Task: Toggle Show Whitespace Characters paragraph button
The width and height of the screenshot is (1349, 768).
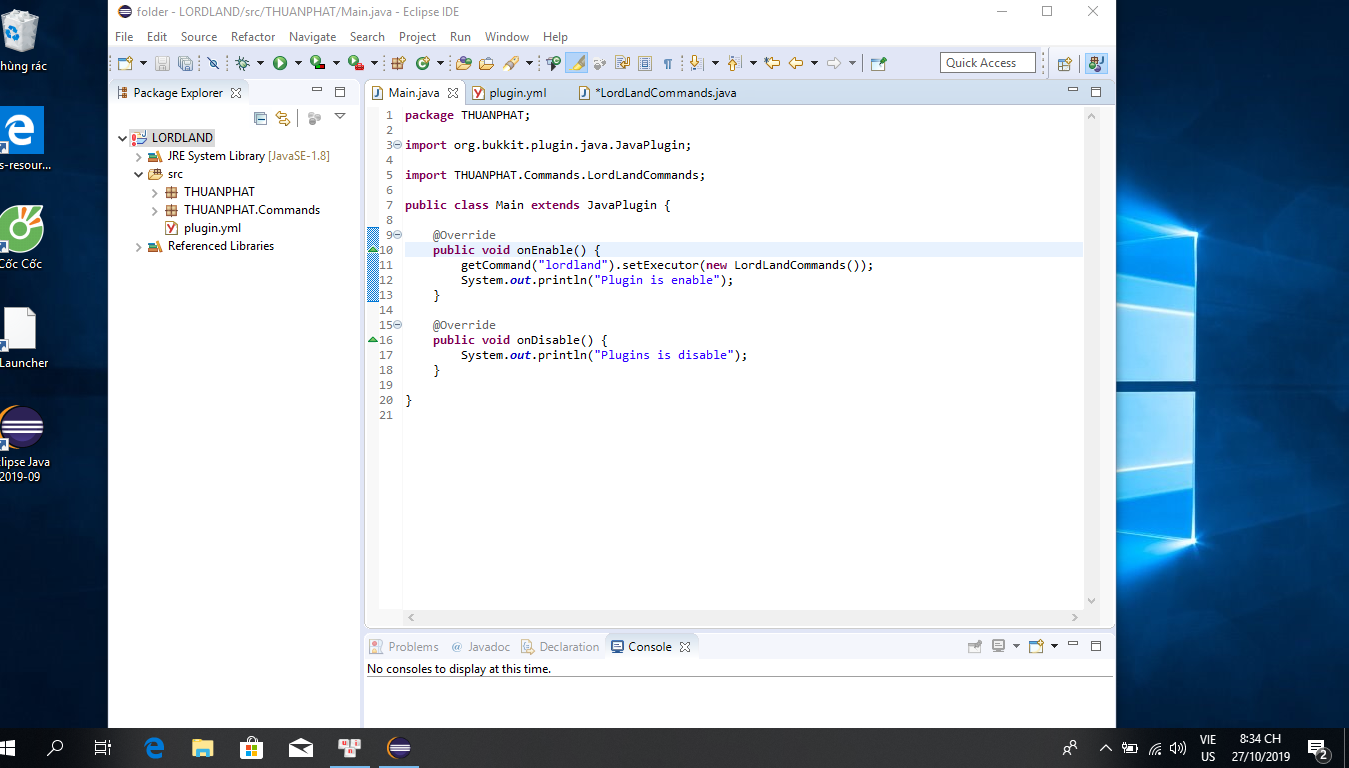Action: 667,63
